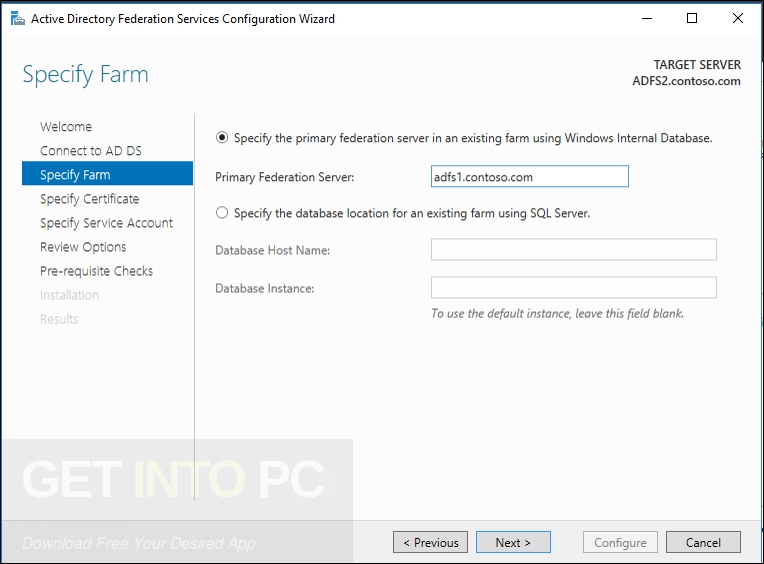Image resolution: width=764 pixels, height=564 pixels.
Task: Click the Database Host Name field
Action: 573,249
